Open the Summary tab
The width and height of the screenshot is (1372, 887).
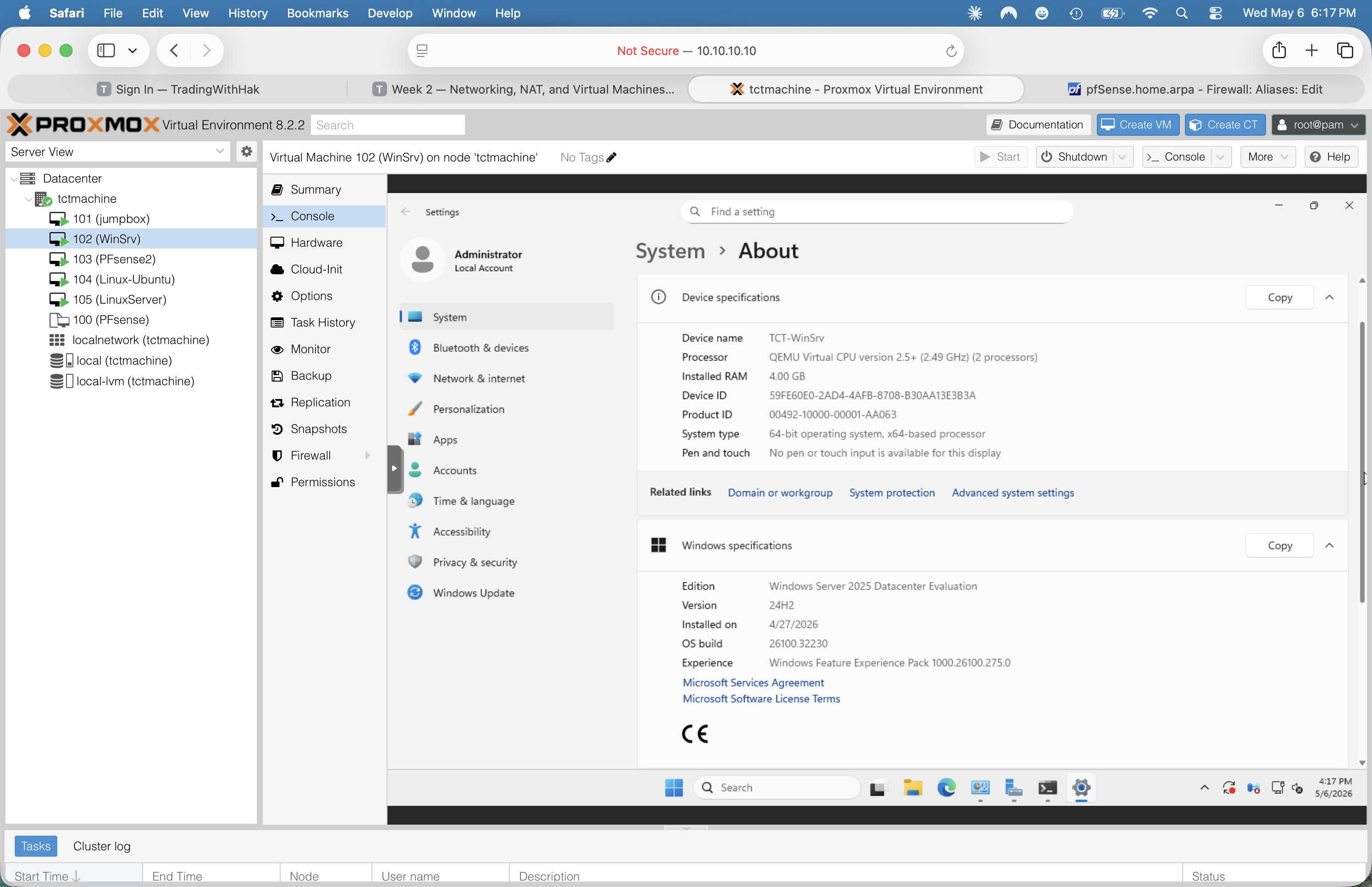tap(325, 189)
